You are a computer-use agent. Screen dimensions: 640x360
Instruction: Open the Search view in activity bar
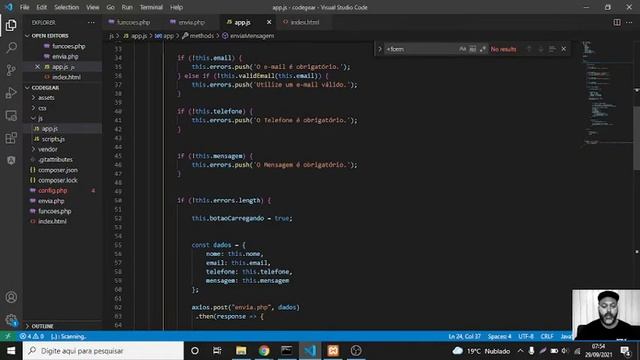tap(11, 48)
